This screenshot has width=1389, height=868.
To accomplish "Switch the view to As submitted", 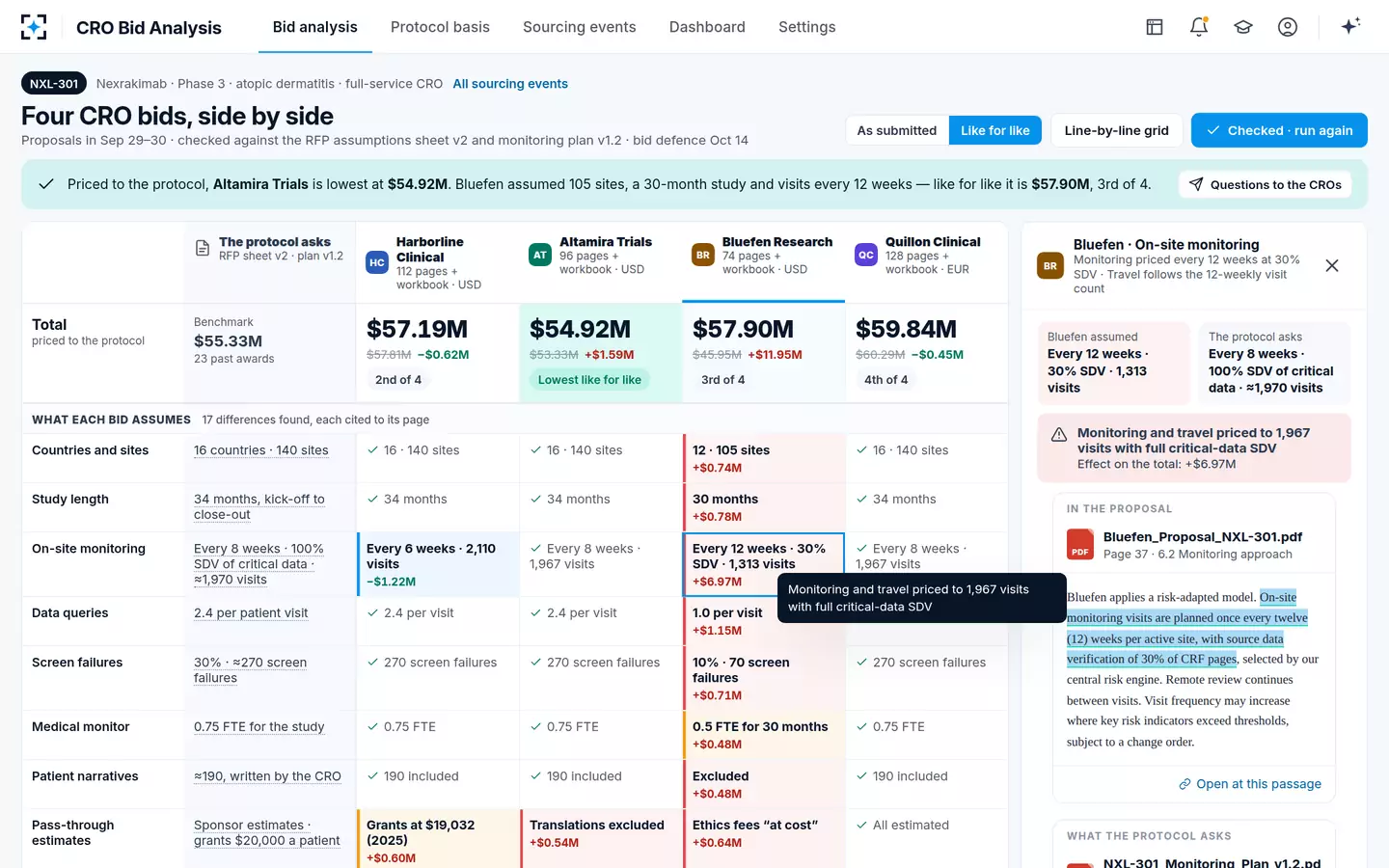I will pos(897,130).
